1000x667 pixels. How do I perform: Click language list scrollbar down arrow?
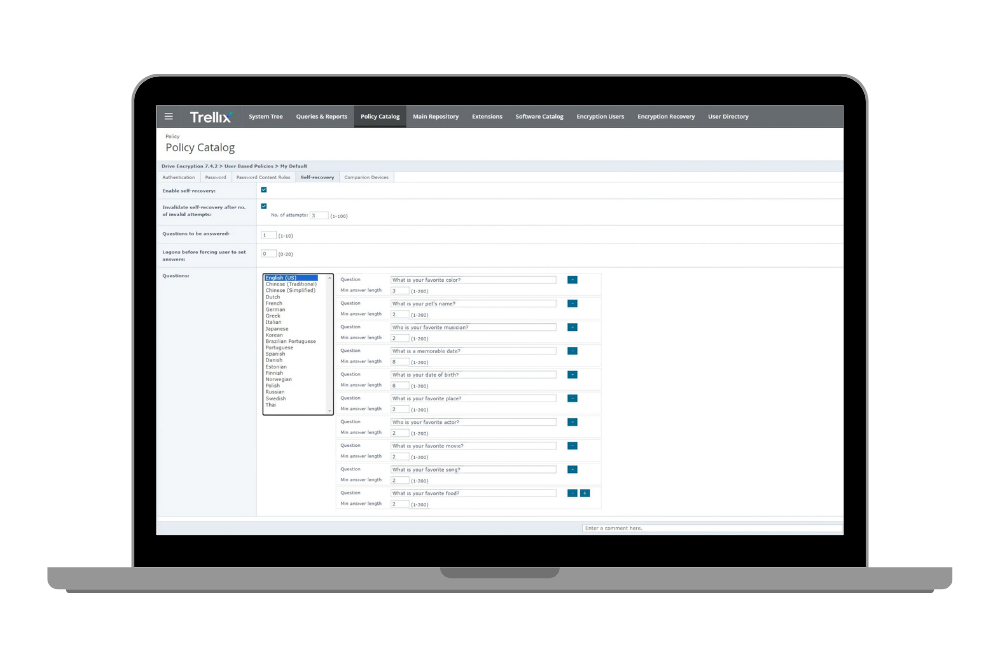tap(330, 411)
